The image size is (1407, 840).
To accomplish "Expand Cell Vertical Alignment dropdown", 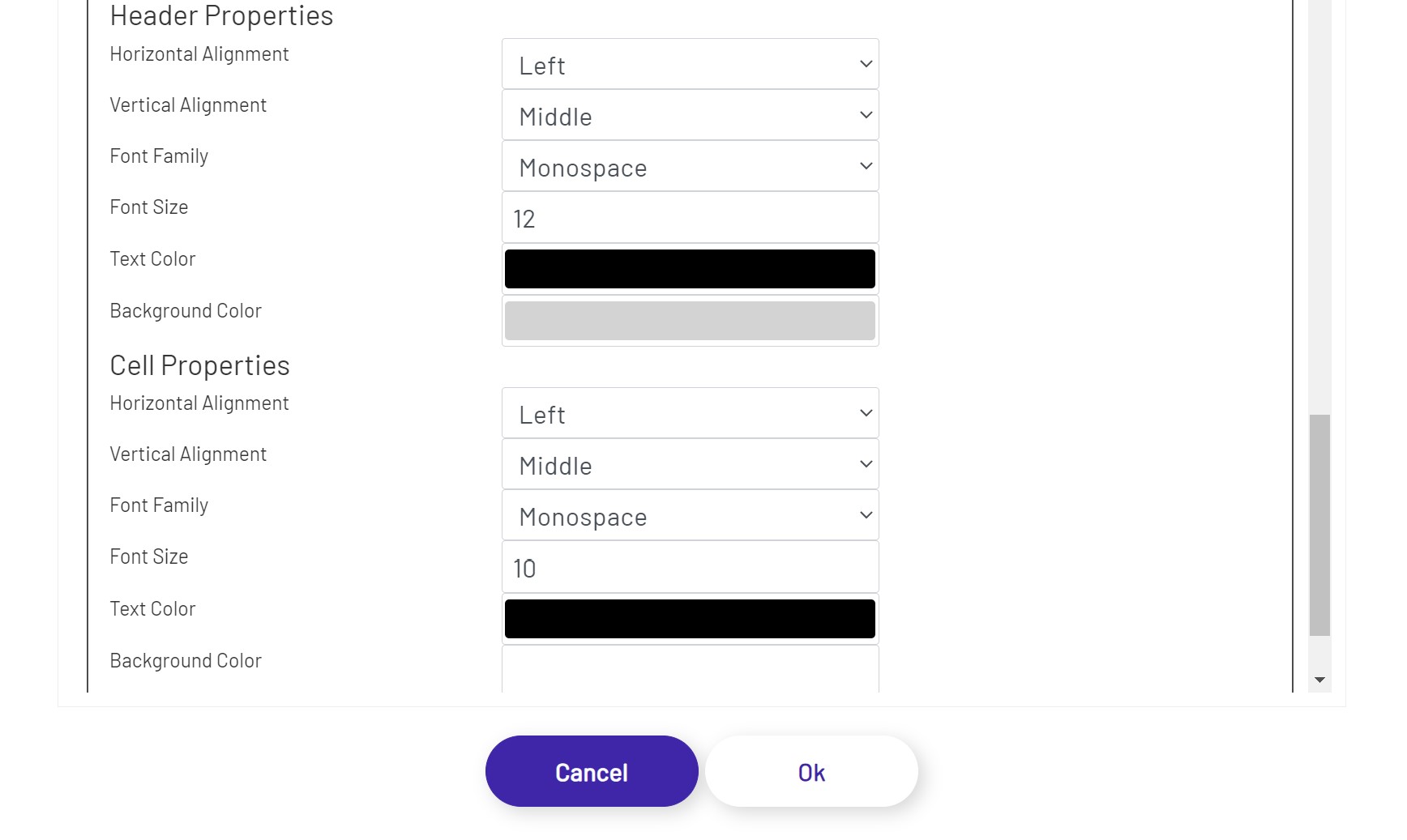I will (689, 465).
